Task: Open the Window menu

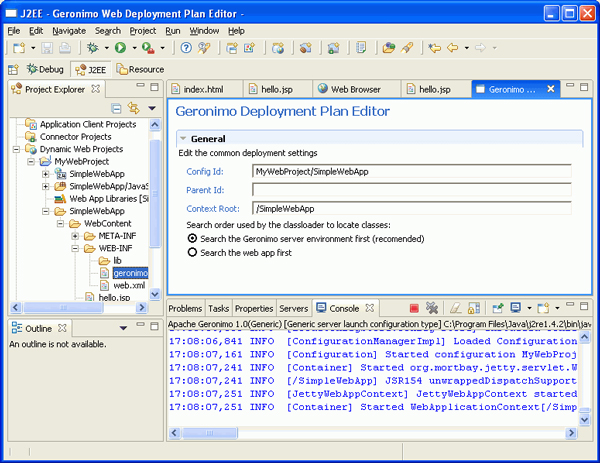Action: tap(204, 31)
